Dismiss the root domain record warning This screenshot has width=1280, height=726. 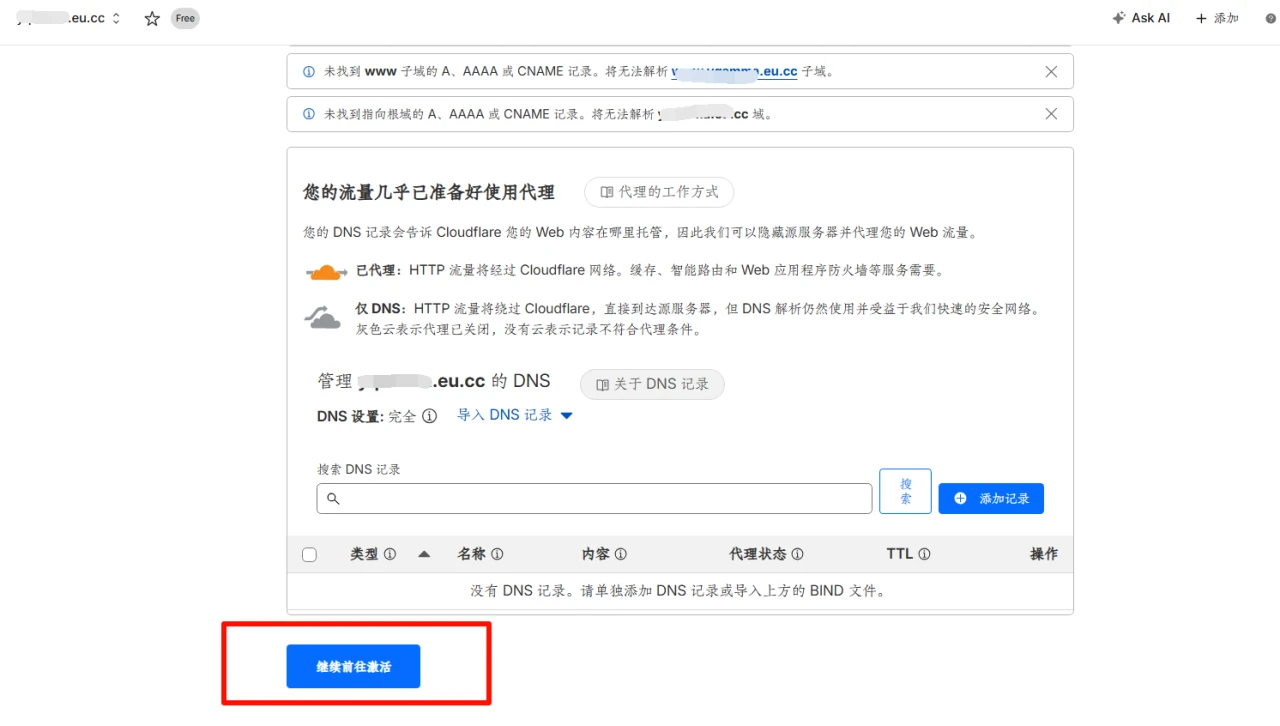coord(1051,114)
